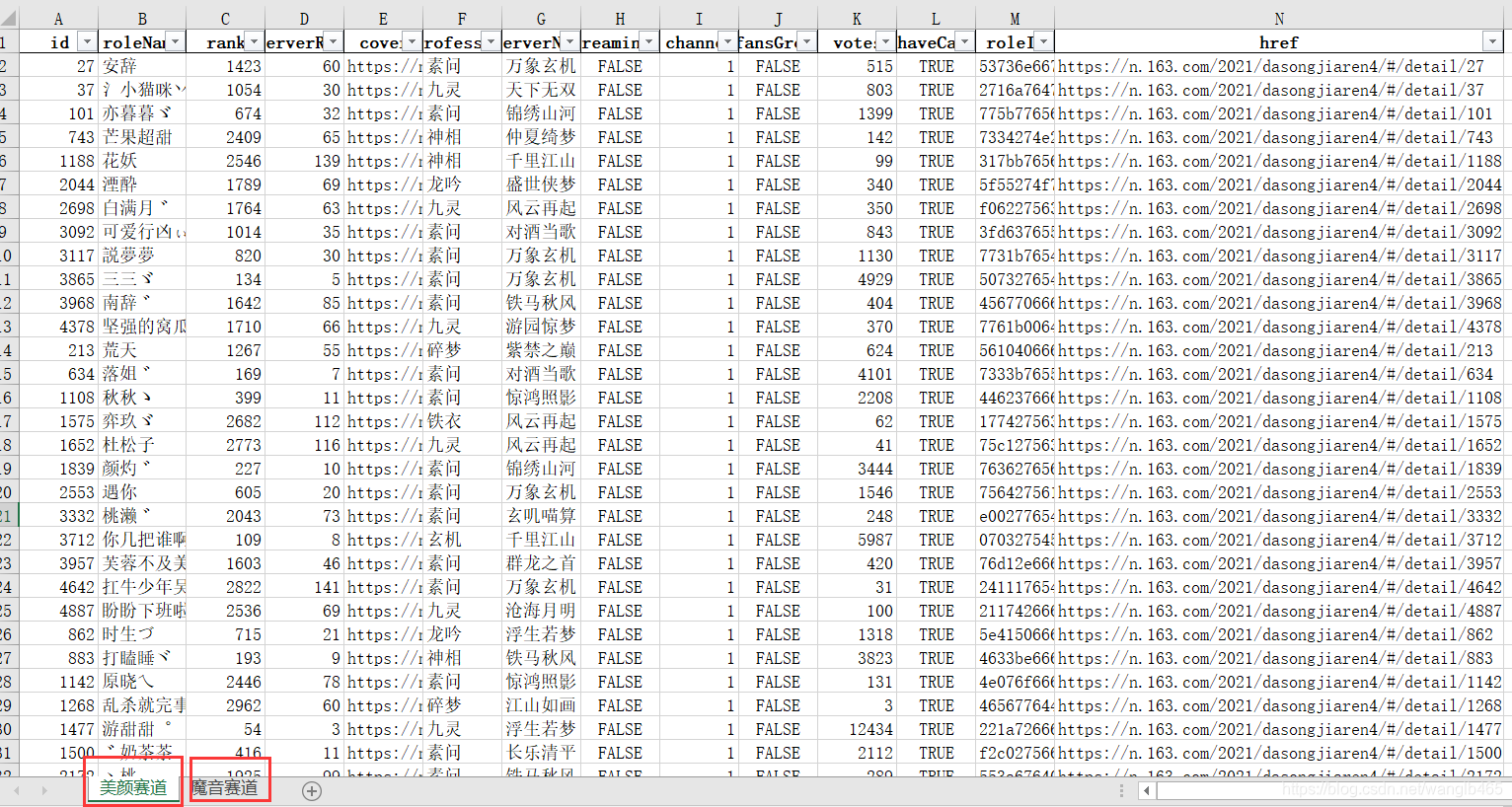The width and height of the screenshot is (1512, 807).
Task: Click the votes cell 4929
Action: tap(857, 279)
